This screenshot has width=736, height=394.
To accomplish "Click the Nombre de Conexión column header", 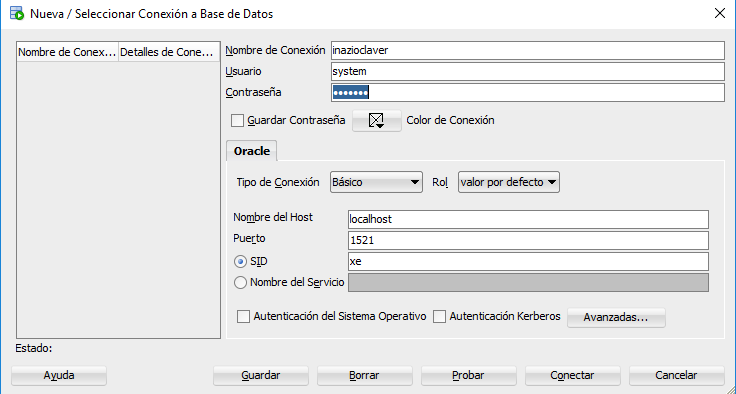I will pyautogui.click(x=67, y=52).
